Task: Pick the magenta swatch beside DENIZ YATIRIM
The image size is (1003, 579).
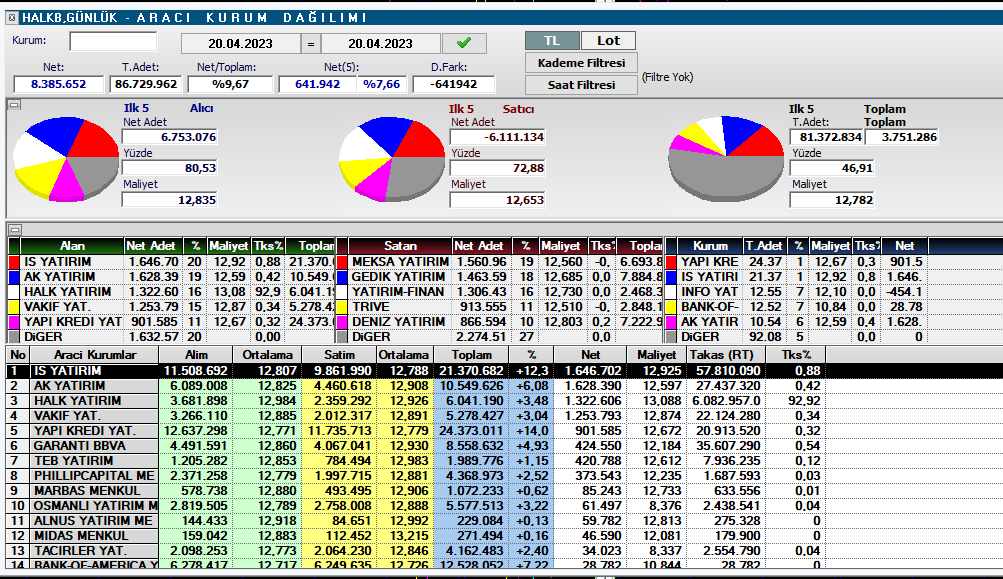Action: (x=342, y=322)
